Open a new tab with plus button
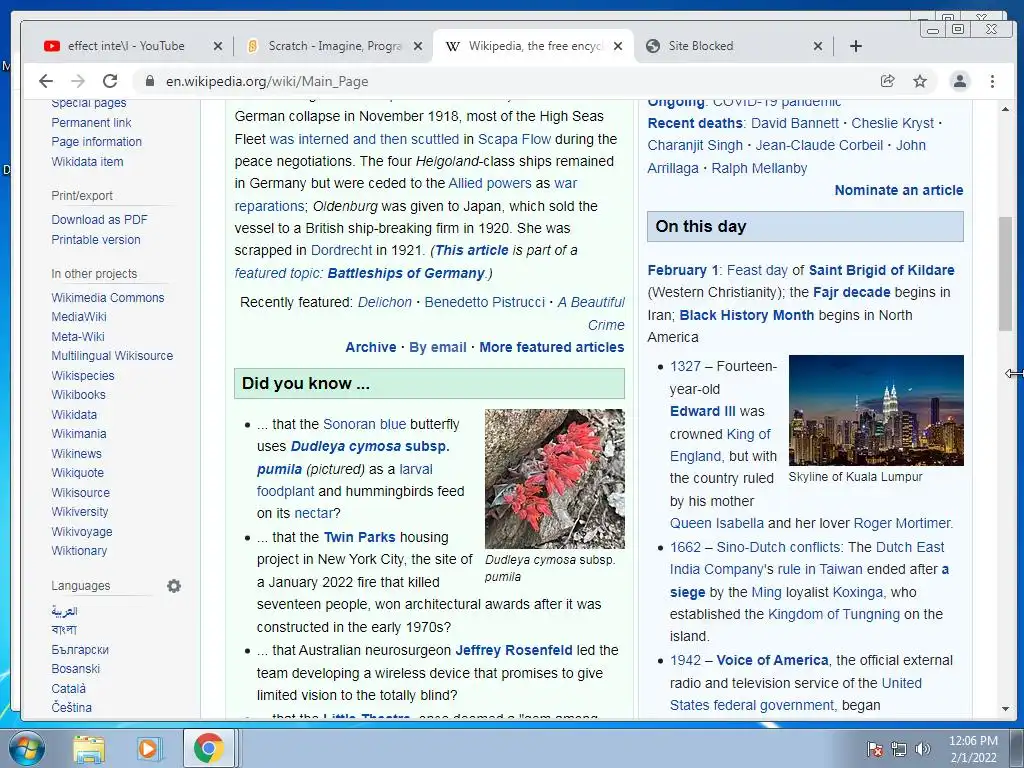The height and width of the screenshot is (768, 1024). coord(856,46)
